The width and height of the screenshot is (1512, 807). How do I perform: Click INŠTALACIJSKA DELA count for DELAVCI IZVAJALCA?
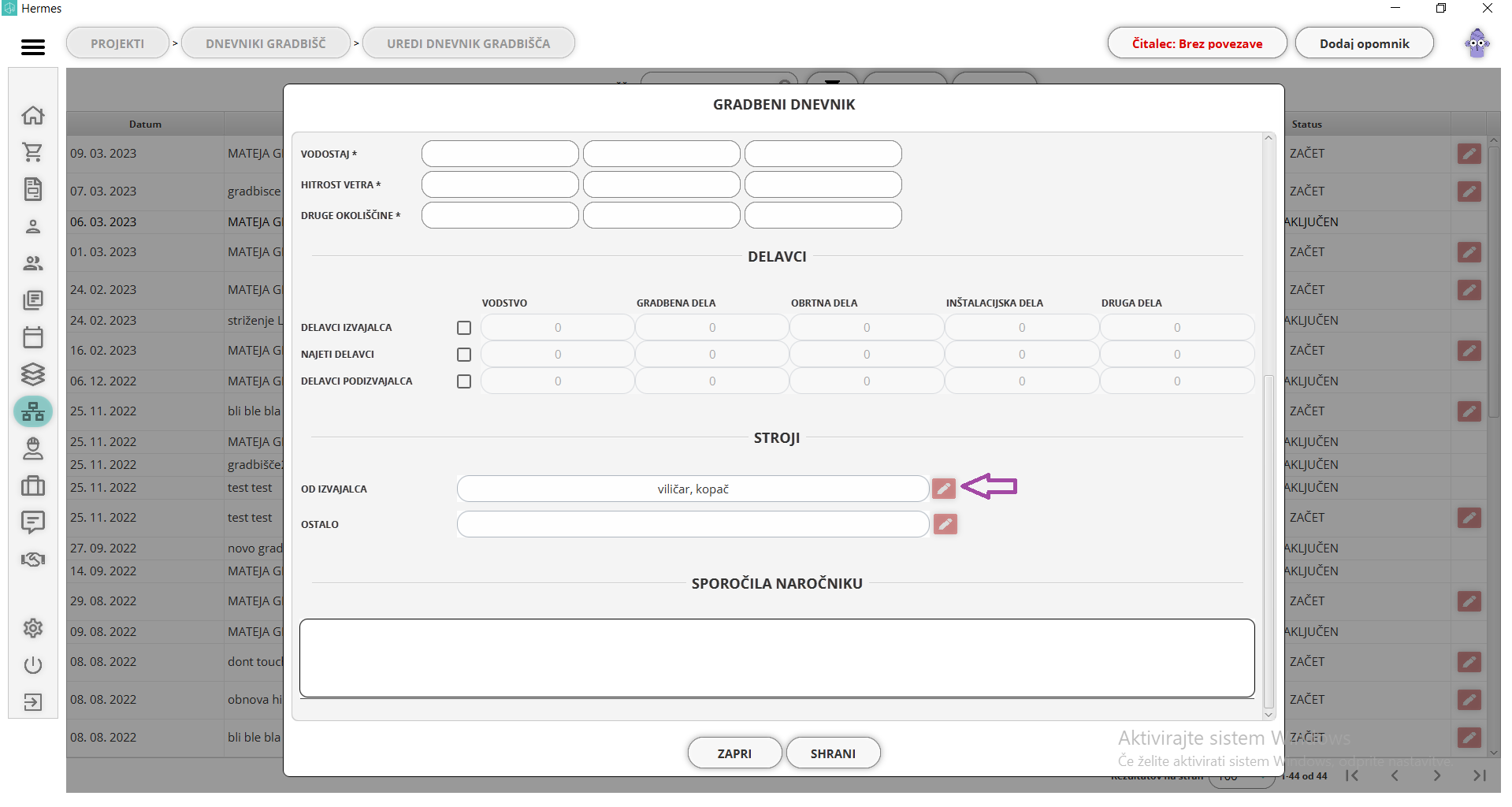[1022, 328]
